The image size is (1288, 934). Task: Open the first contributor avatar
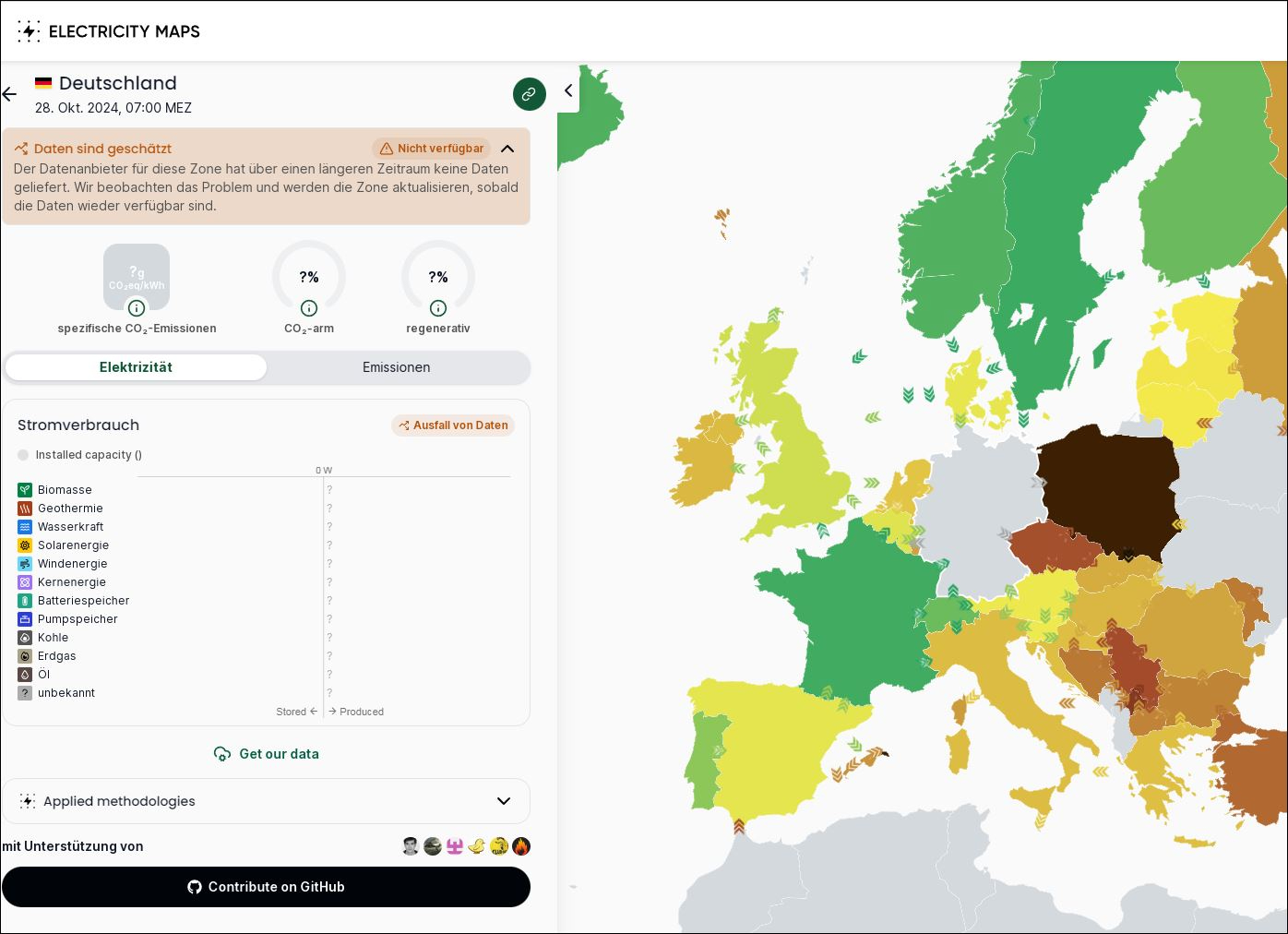[411, 846]
